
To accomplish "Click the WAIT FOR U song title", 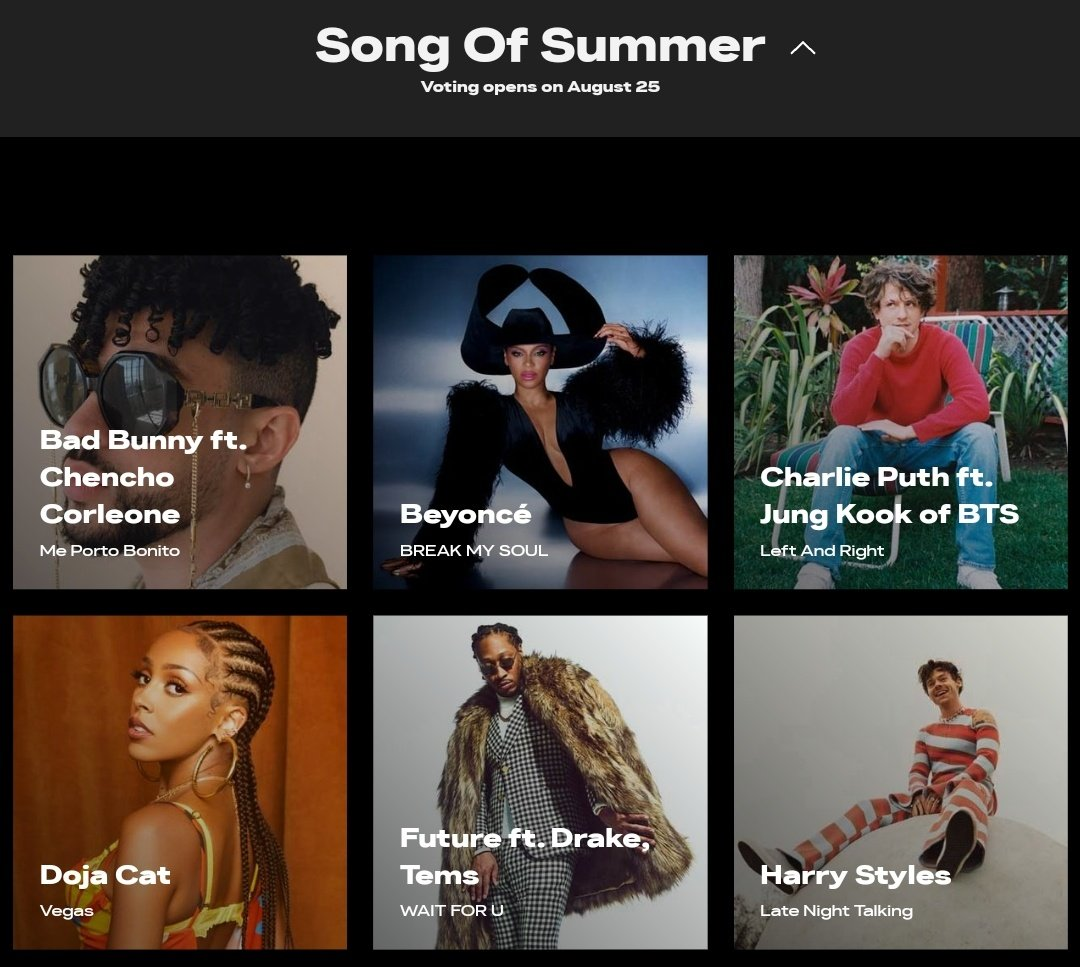I will (452, 911).
